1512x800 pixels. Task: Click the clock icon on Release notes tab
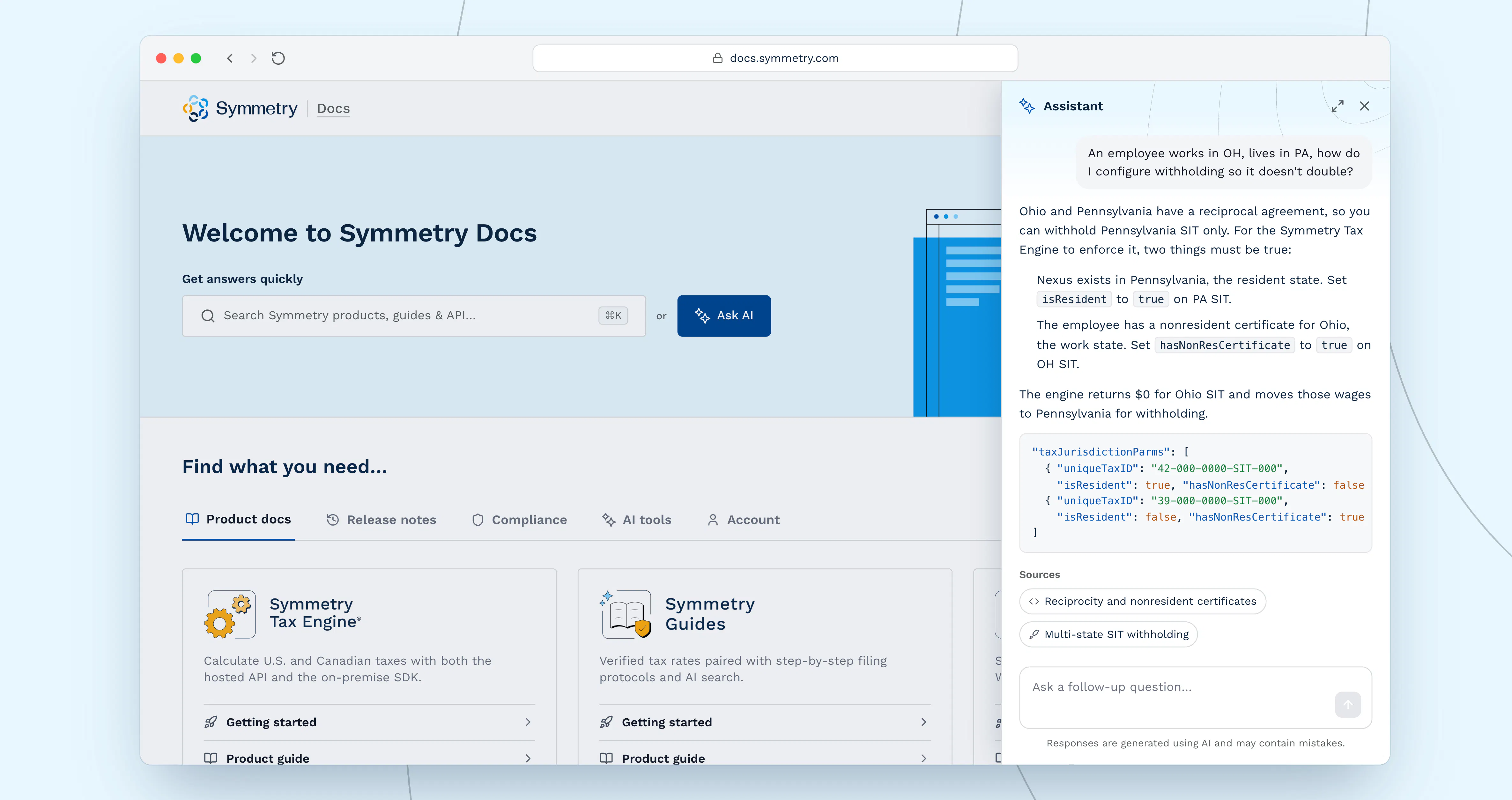[x=333, y=520]
